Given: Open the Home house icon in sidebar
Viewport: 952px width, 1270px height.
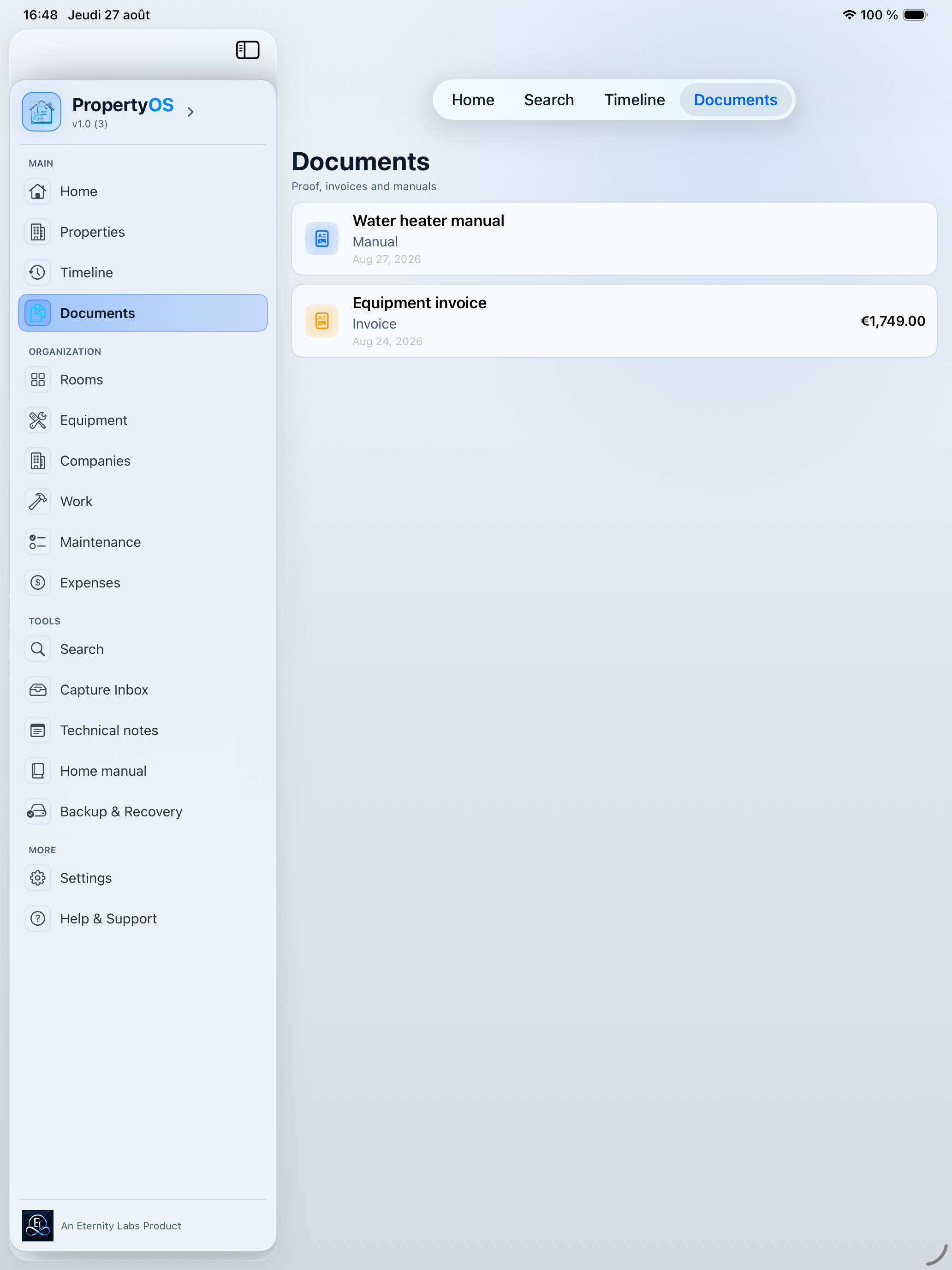Looking at the screenshot, I should click(x=38, y=191).
